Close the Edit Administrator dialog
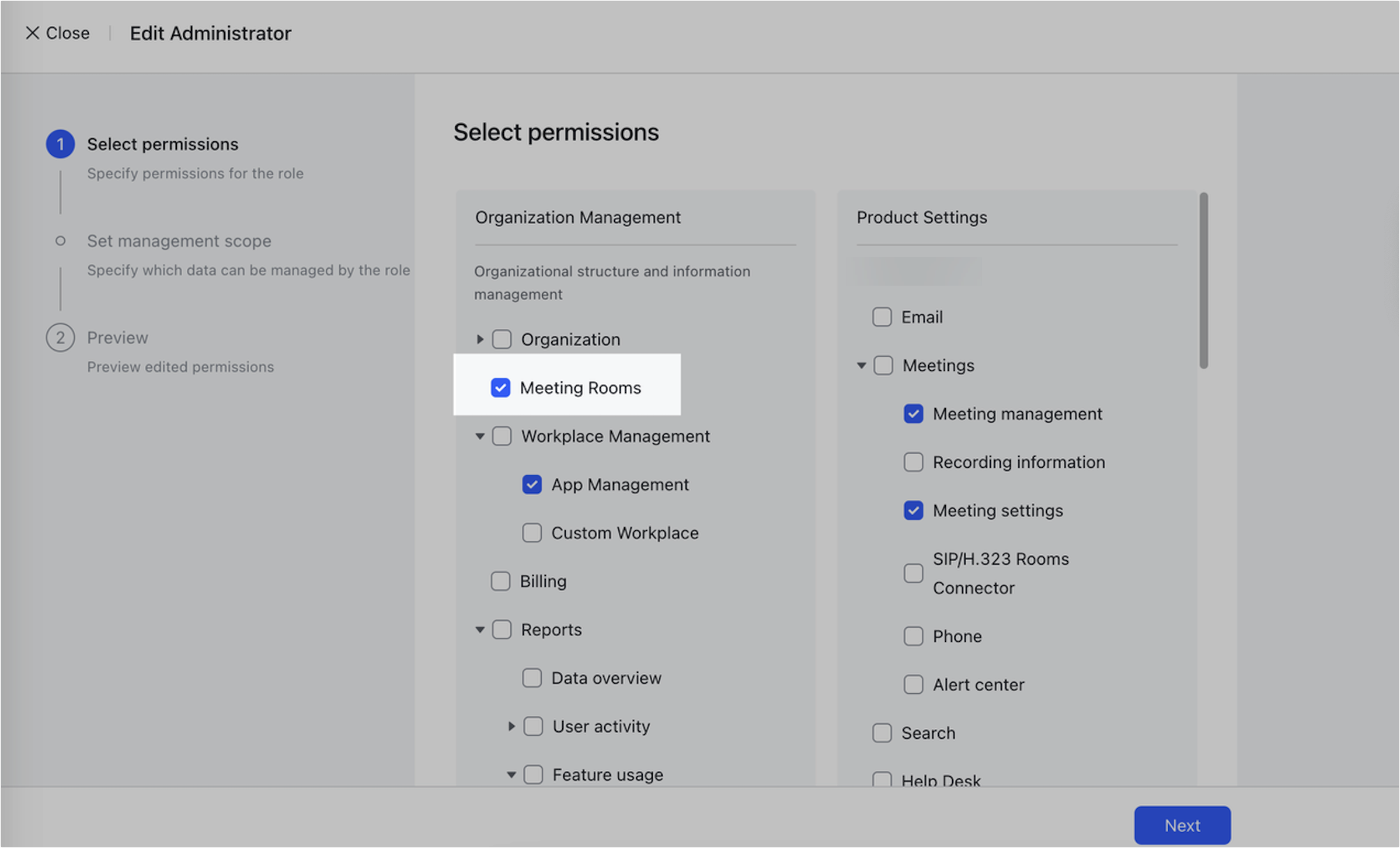The width and height of the screenshot is (1400, 848). click(57, 33)
